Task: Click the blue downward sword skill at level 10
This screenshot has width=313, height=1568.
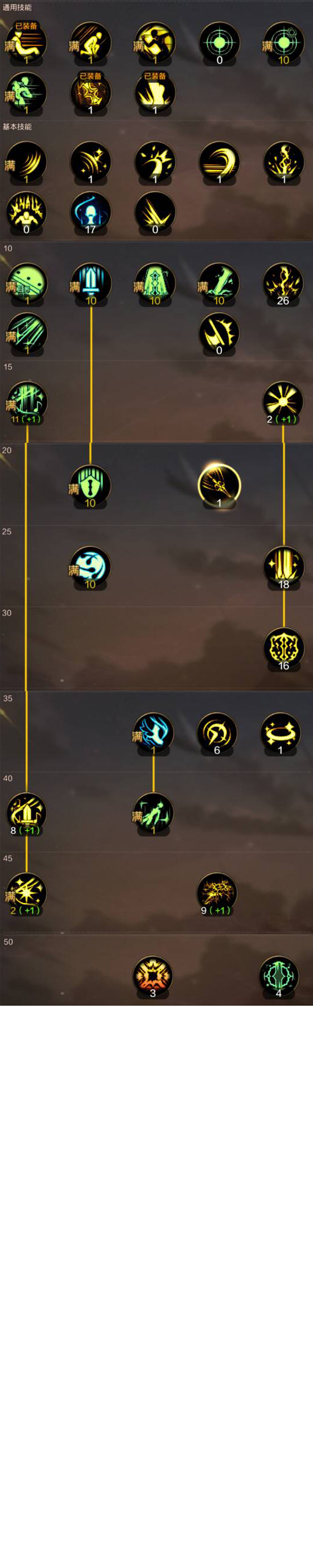Action: tap(91, 284)
